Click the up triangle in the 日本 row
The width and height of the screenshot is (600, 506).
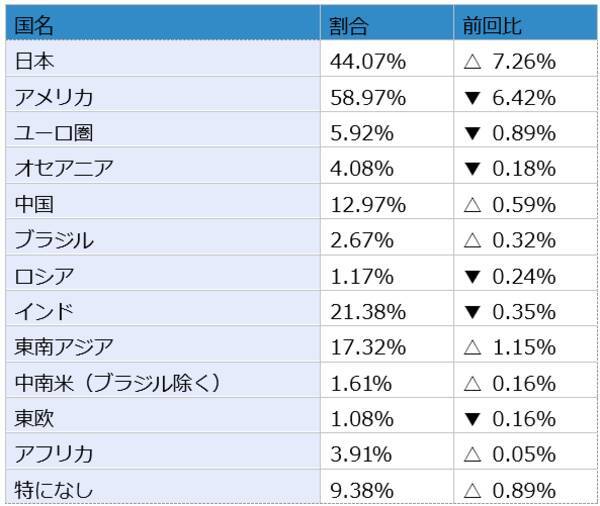point(473,62)
